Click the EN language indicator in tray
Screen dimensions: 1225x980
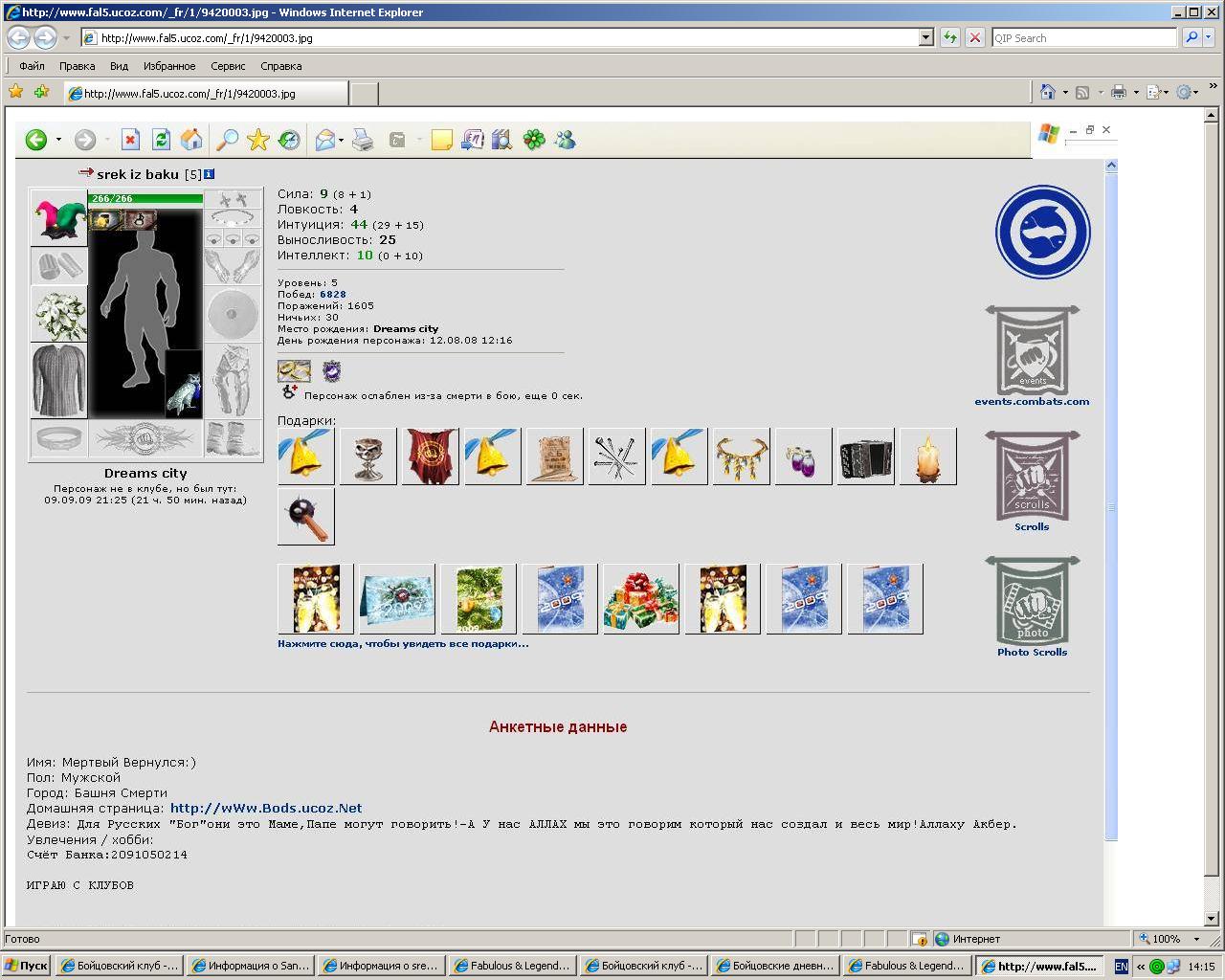(1122, 967)
